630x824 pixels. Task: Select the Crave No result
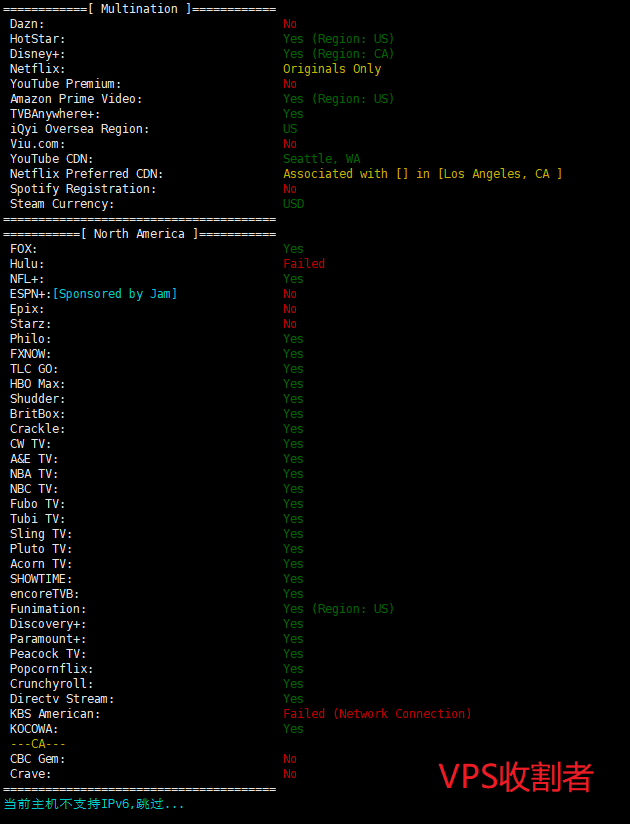click(290, 774)
